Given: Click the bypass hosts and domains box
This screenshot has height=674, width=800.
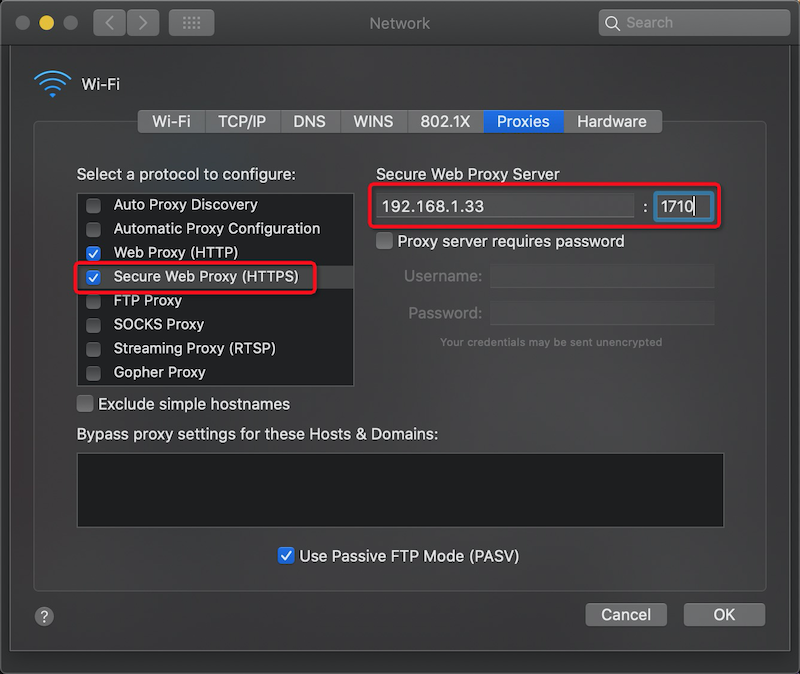Looking at the screenshot, I should pyautogui.click(x=400, y=490).
